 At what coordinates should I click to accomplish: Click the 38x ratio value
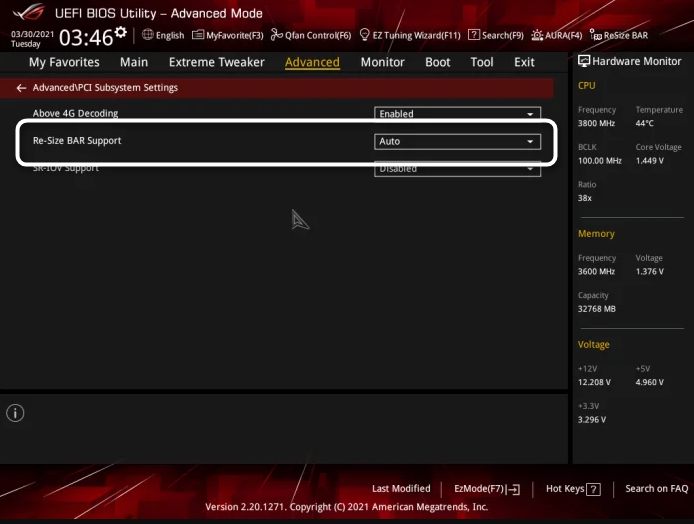click(585, 198)
